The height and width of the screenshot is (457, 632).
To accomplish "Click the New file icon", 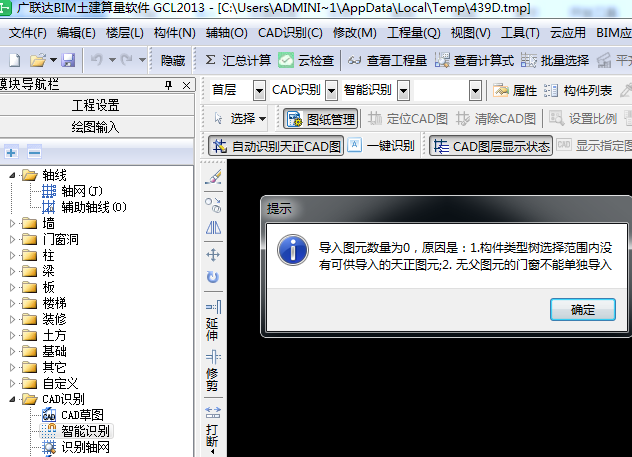I will point(15,60).
